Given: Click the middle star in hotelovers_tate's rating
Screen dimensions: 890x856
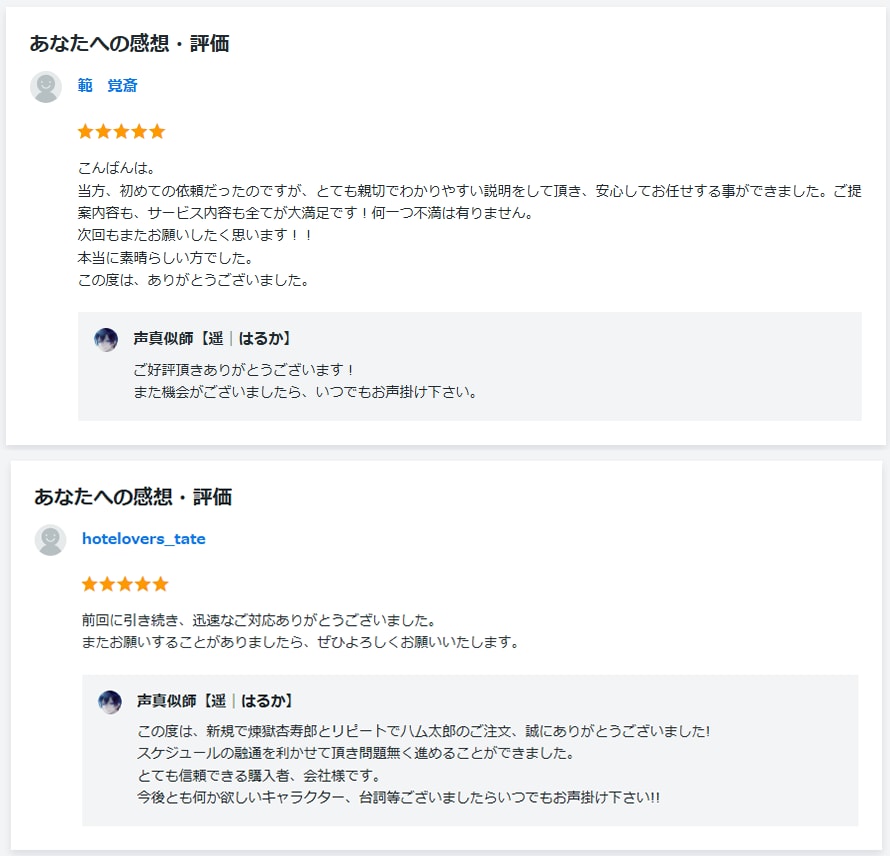Looking at the screenshot, I should click(125, 584).
